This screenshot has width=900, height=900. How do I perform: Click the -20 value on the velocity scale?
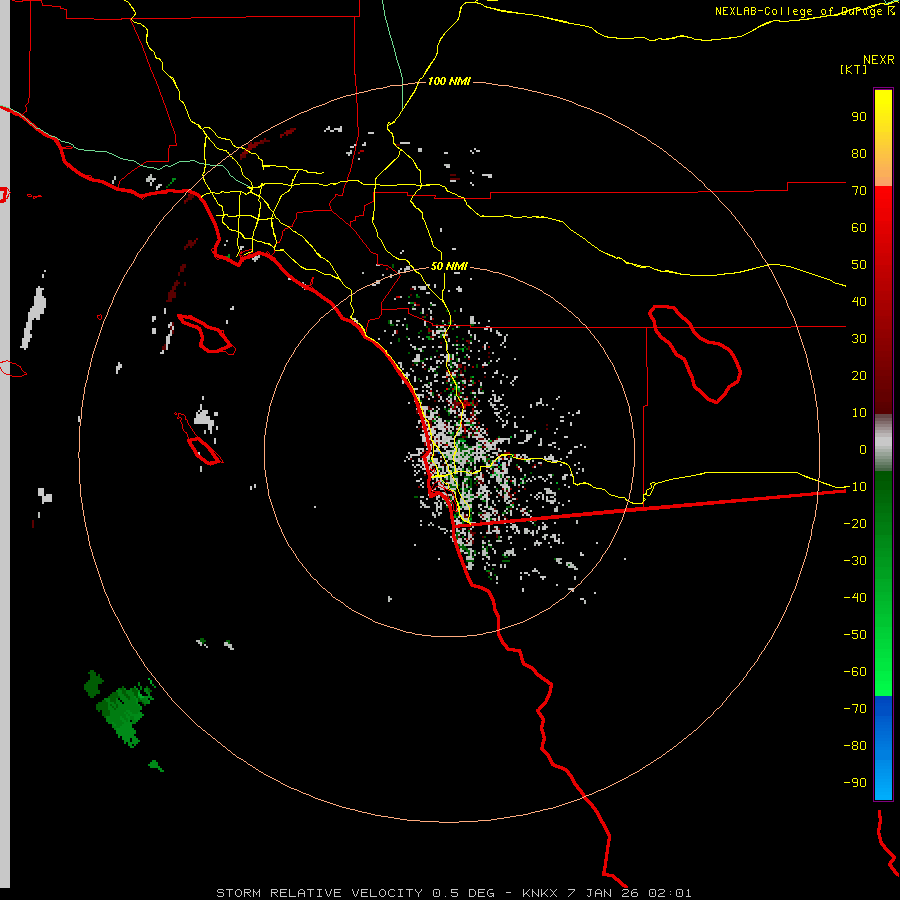click(x=855, y=524)
